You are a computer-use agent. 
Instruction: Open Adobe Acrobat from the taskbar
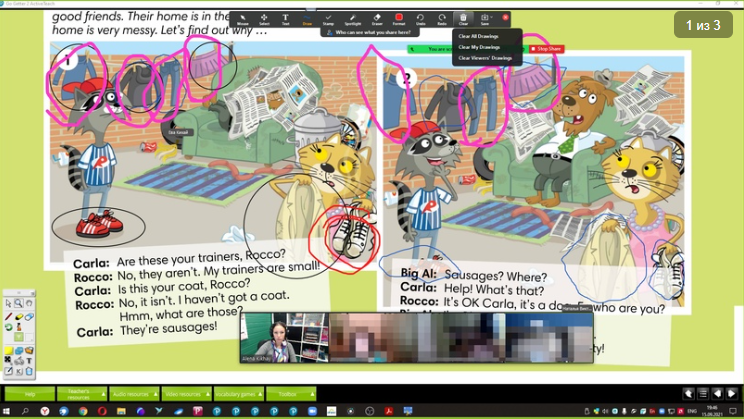pos(389,411)
